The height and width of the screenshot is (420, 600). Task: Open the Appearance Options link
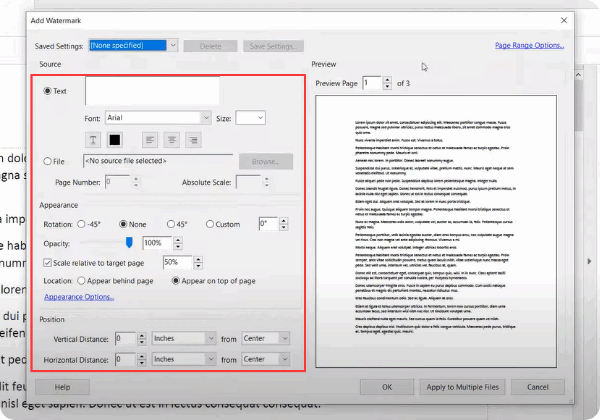pos(79,297)
